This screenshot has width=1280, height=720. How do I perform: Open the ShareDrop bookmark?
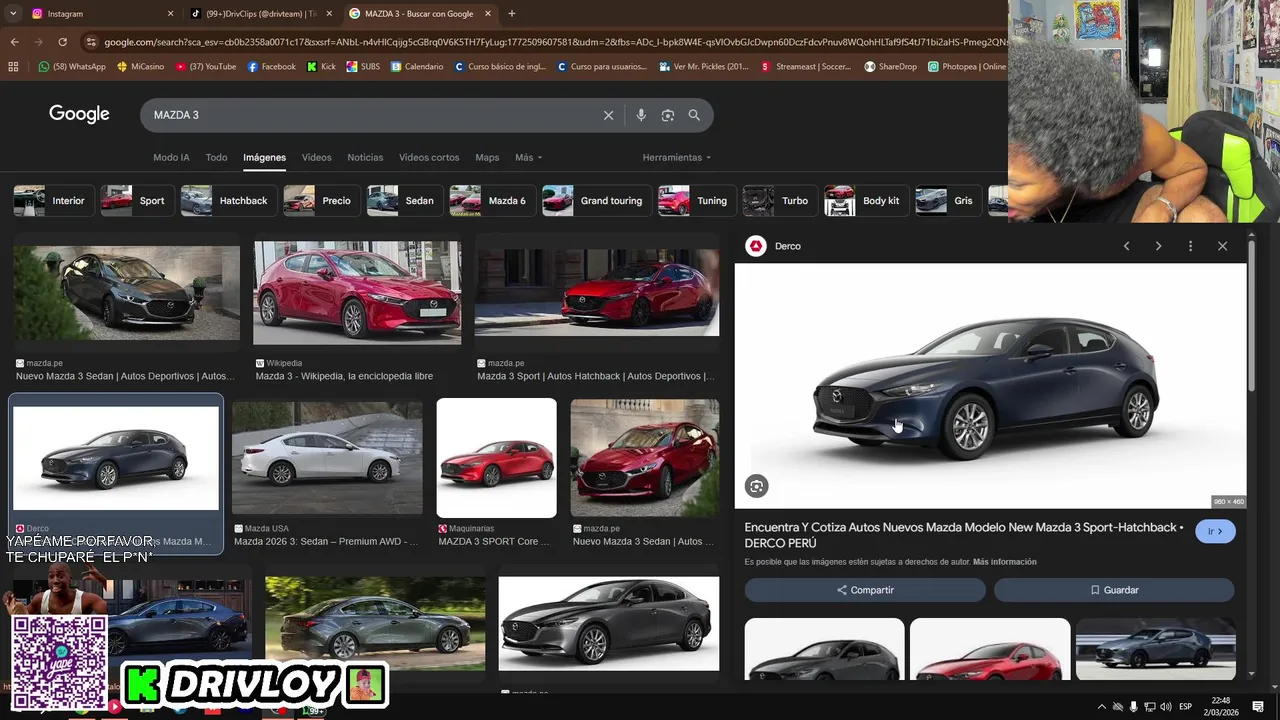[x=890, y=67]
